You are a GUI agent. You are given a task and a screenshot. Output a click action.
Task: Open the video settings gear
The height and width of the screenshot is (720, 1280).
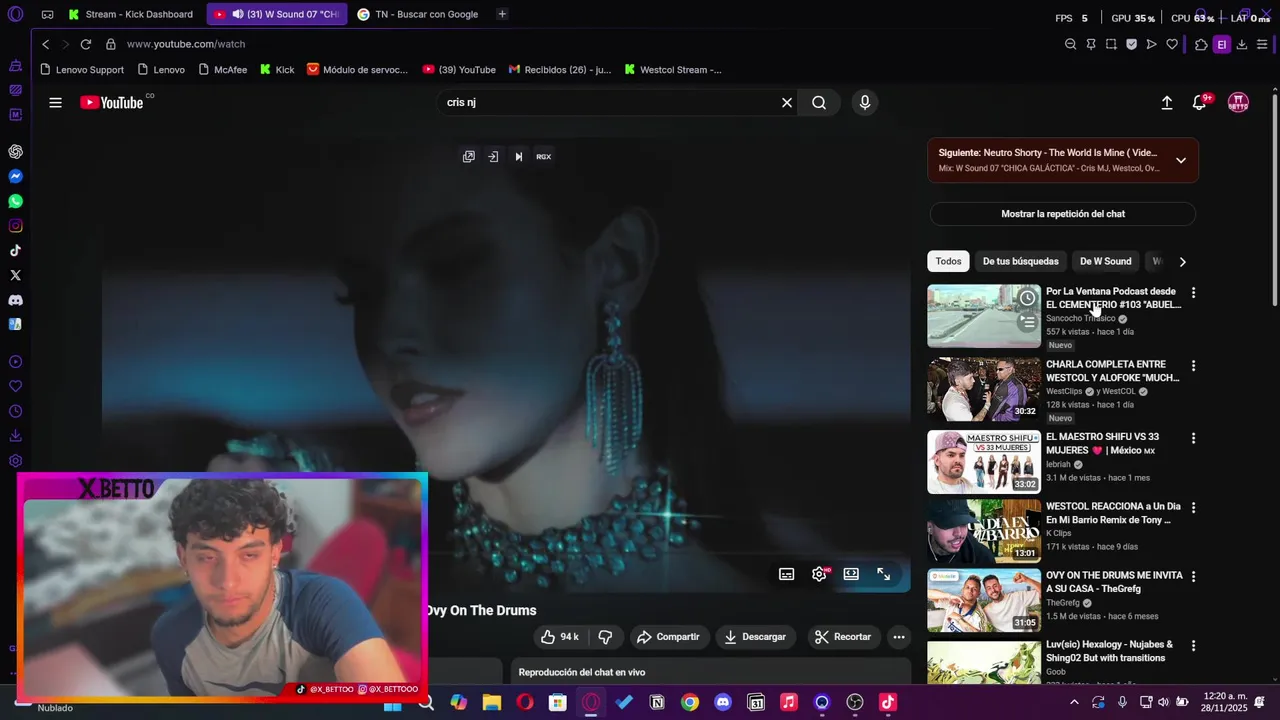click(x=819, y=574)
